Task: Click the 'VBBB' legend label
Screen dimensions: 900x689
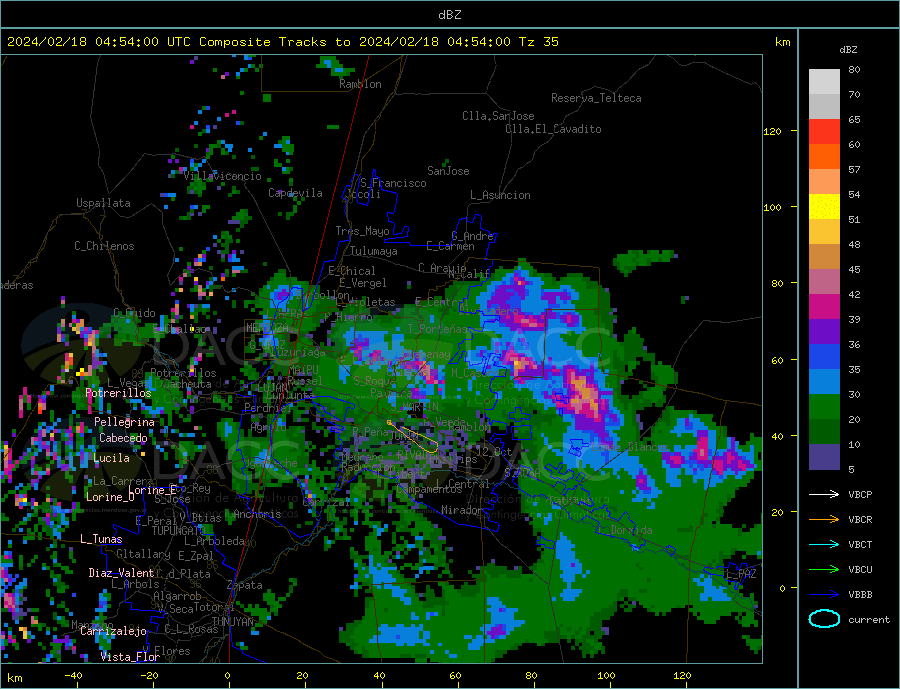Action: 860,594
